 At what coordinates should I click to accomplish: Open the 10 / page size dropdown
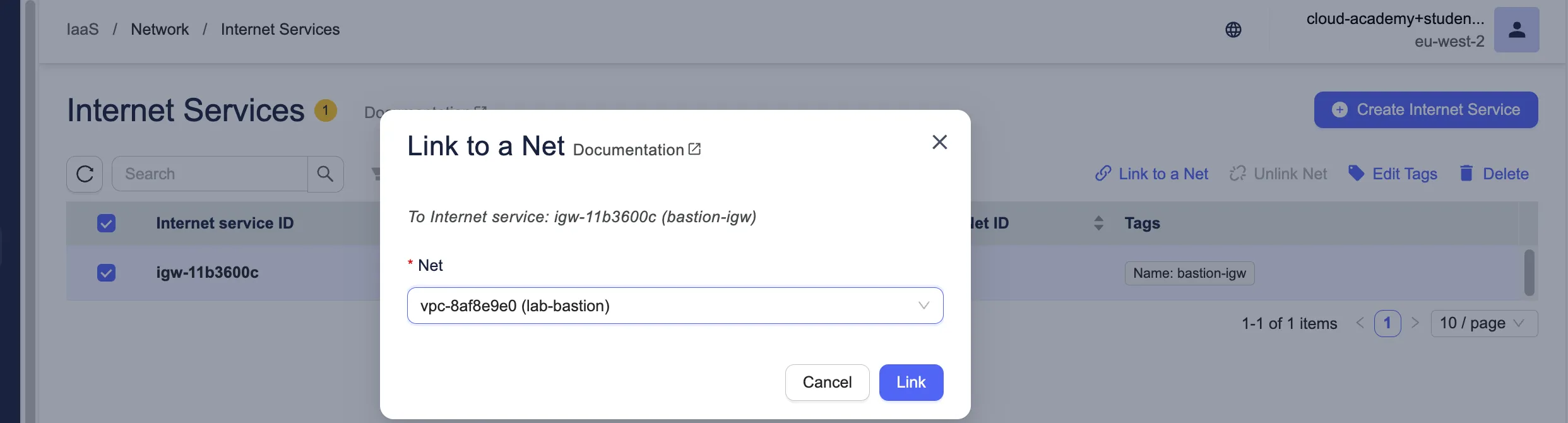(x=1483, y=323)
